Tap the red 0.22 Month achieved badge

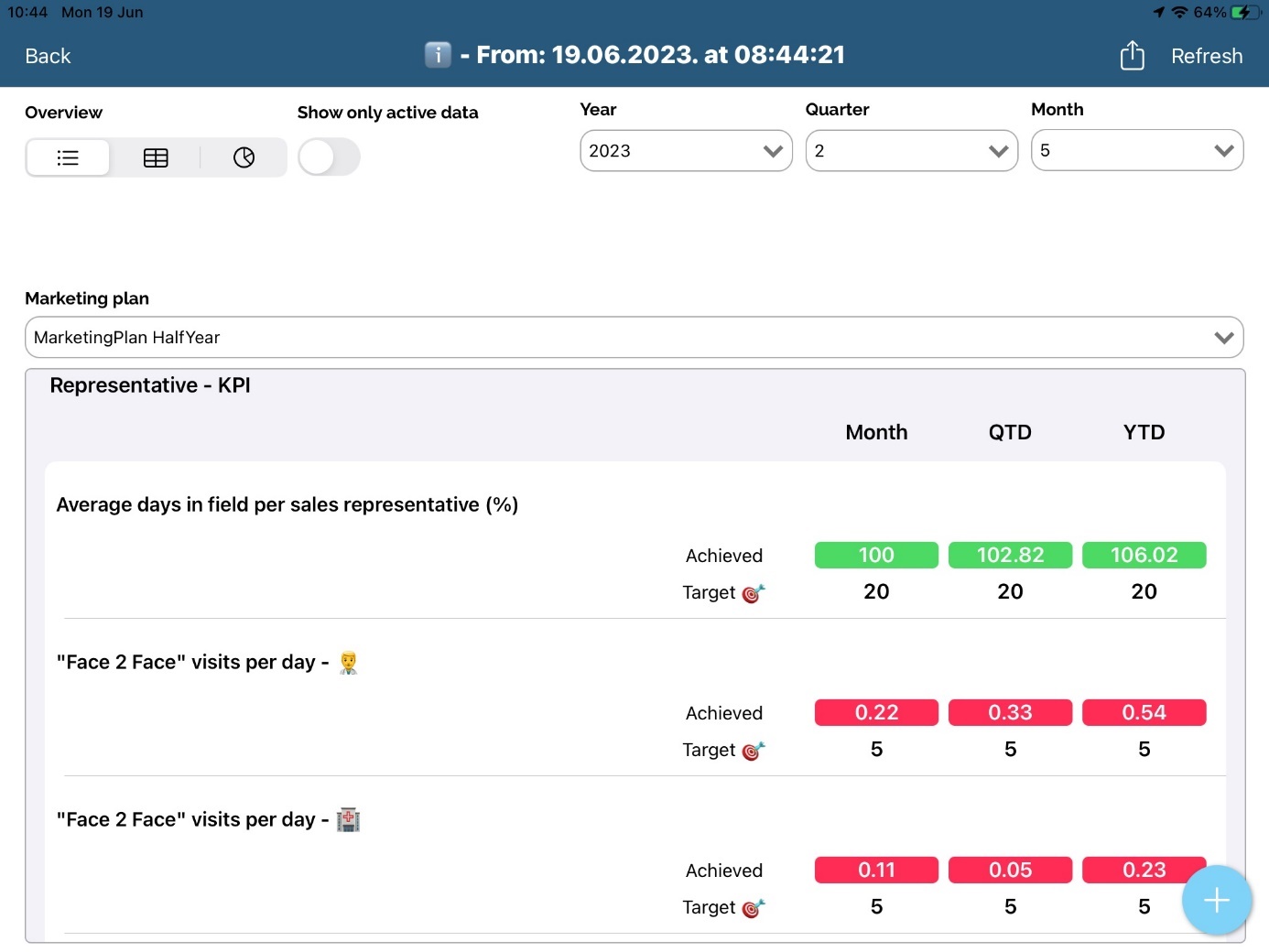[876, 712]
